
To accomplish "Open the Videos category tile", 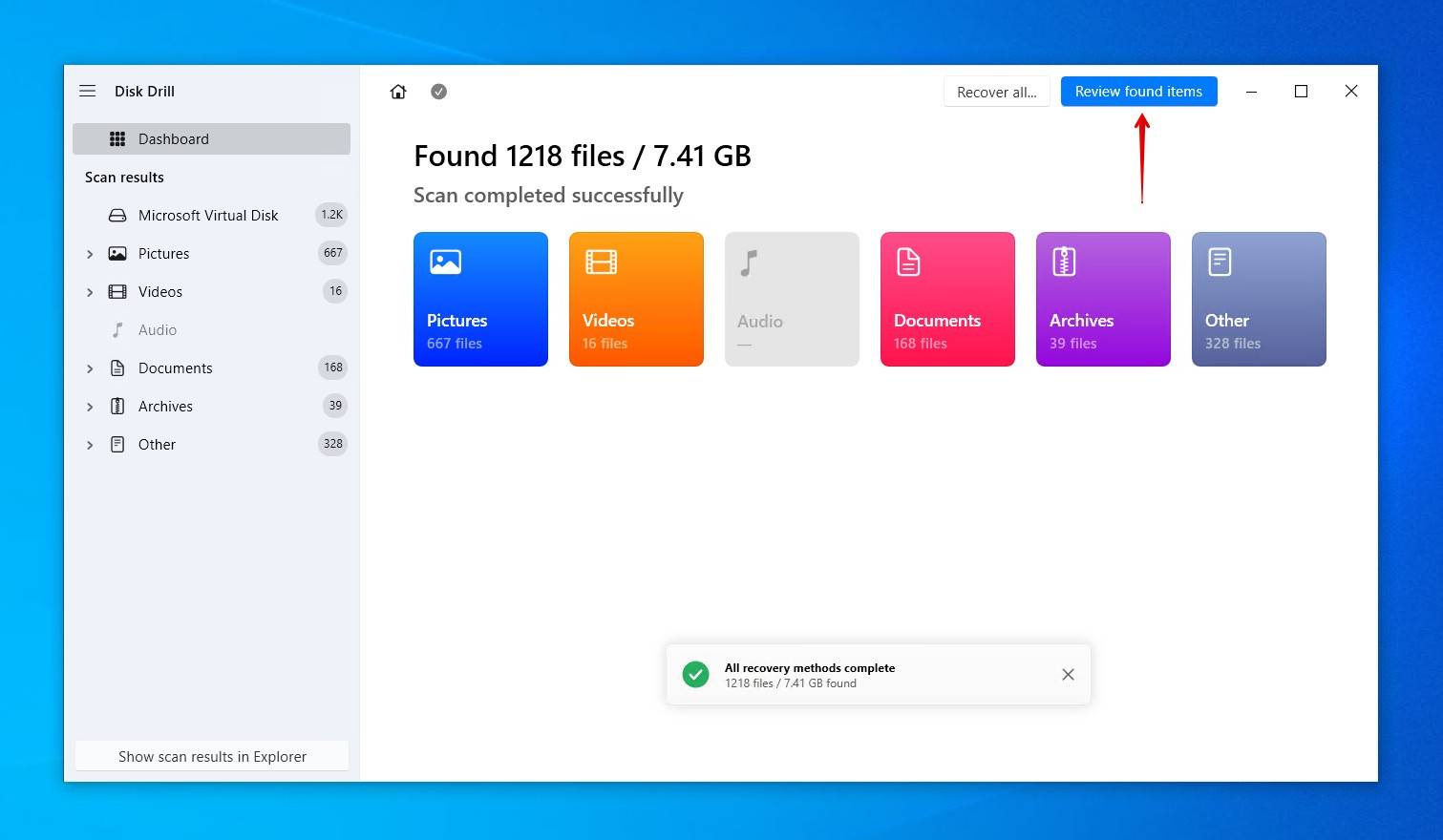I will (x=636, y=299).
